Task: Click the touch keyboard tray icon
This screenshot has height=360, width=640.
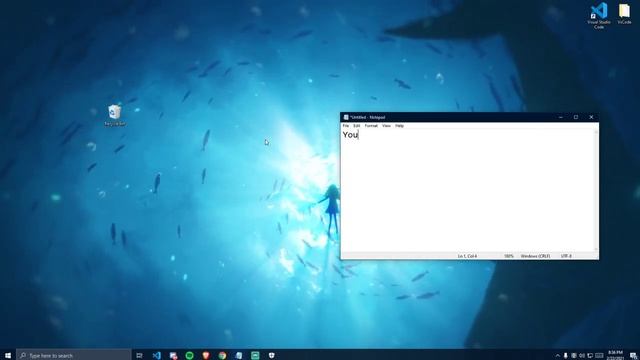Action: pos(599,356)
